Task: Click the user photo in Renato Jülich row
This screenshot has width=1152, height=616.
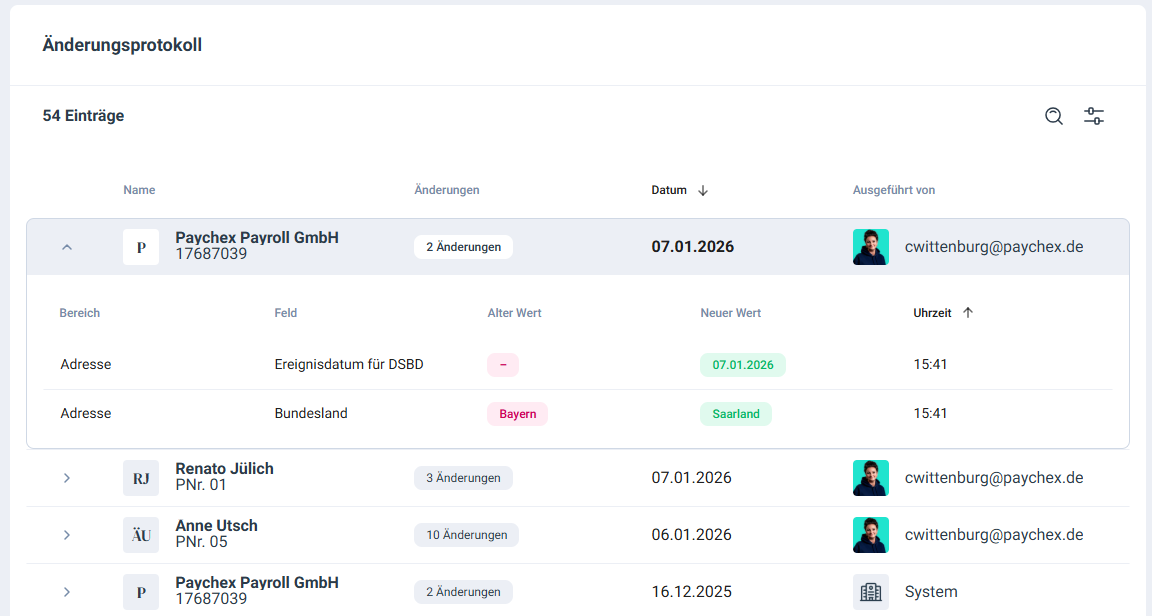Action: click(870, 478)
